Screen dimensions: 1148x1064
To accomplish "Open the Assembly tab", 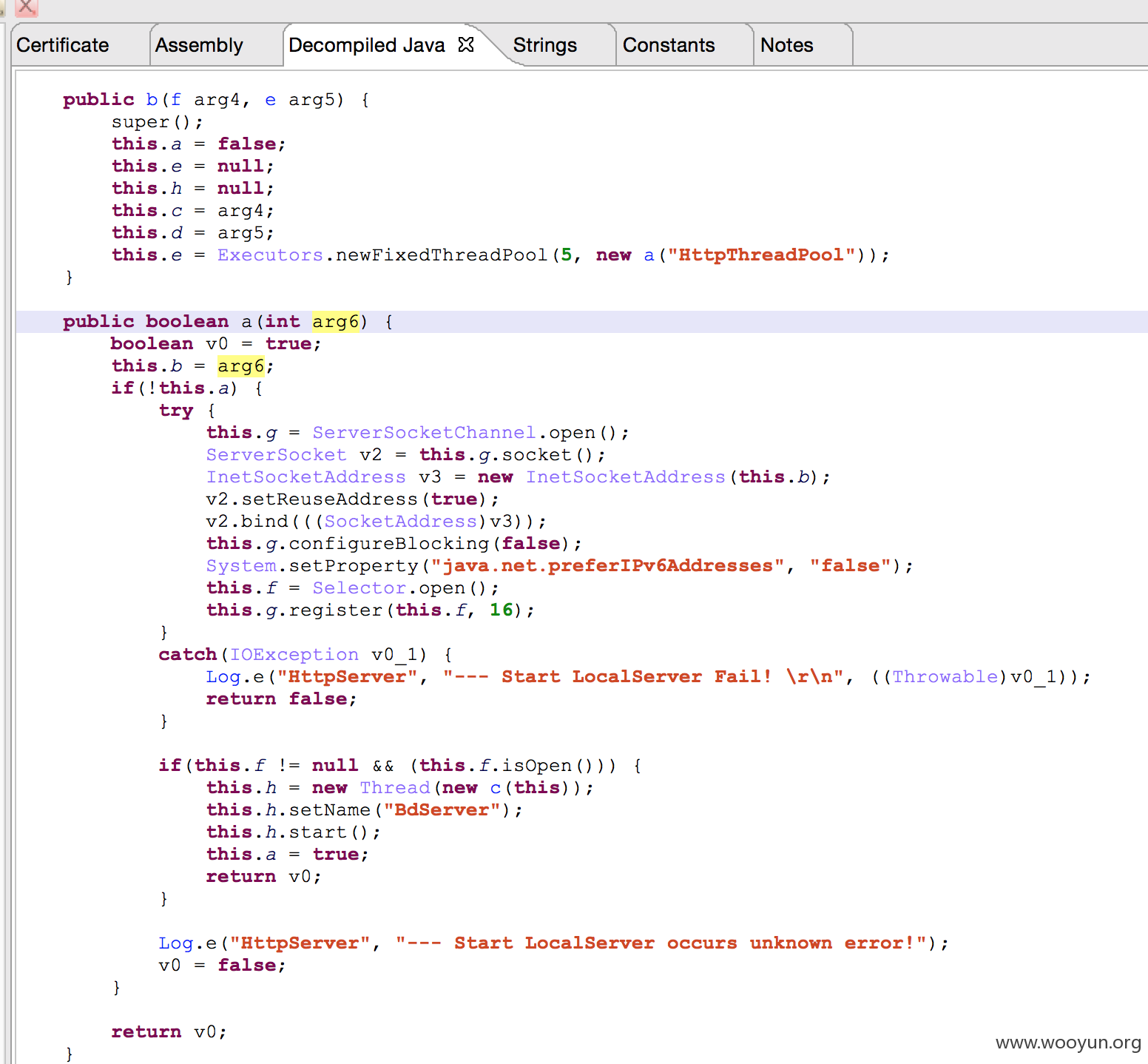I will [x=199, y=45].
